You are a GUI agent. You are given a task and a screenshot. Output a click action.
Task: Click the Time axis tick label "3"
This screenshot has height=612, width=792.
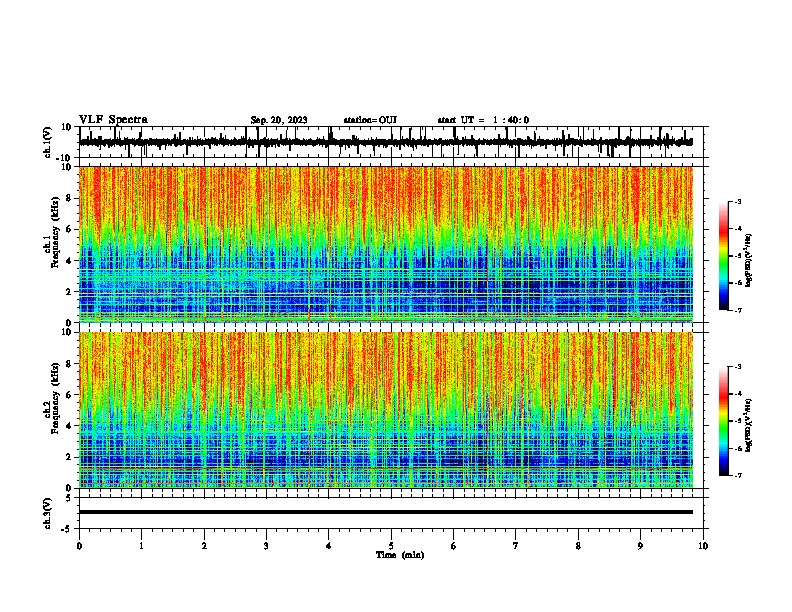266,546
